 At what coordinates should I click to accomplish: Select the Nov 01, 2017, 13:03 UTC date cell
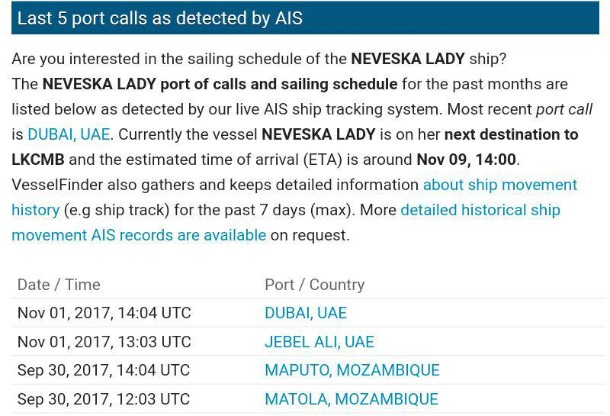coord(104,342)
